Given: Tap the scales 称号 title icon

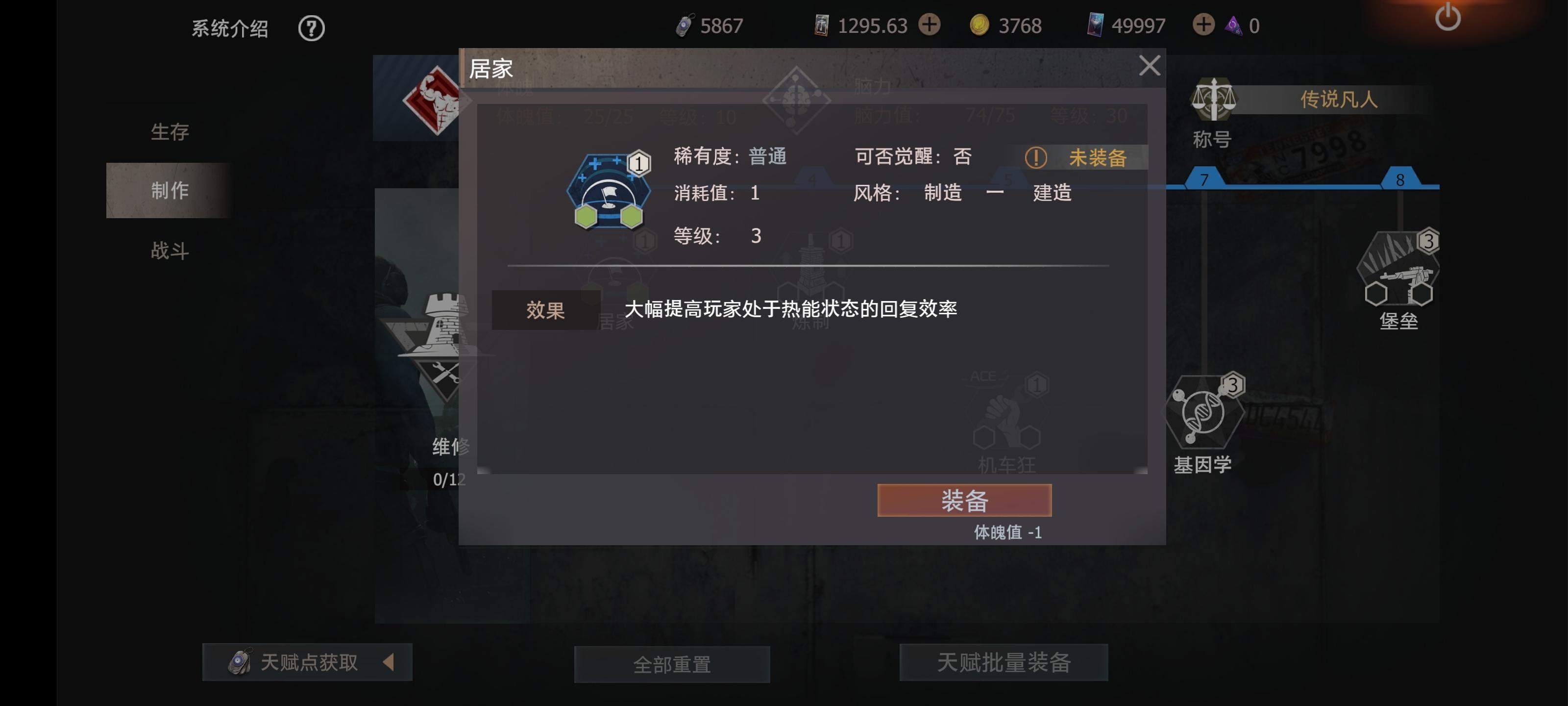Looking at the screenshot, I should point(1213,99).
